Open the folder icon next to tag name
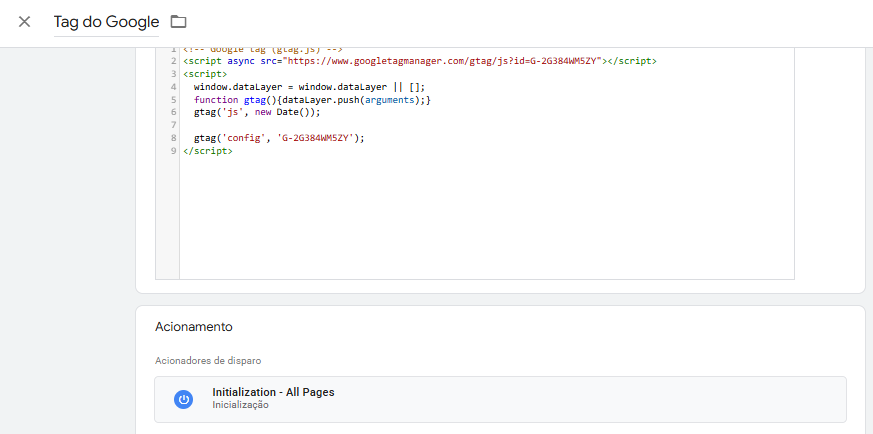873x434 pixels. tap(178, 22)
